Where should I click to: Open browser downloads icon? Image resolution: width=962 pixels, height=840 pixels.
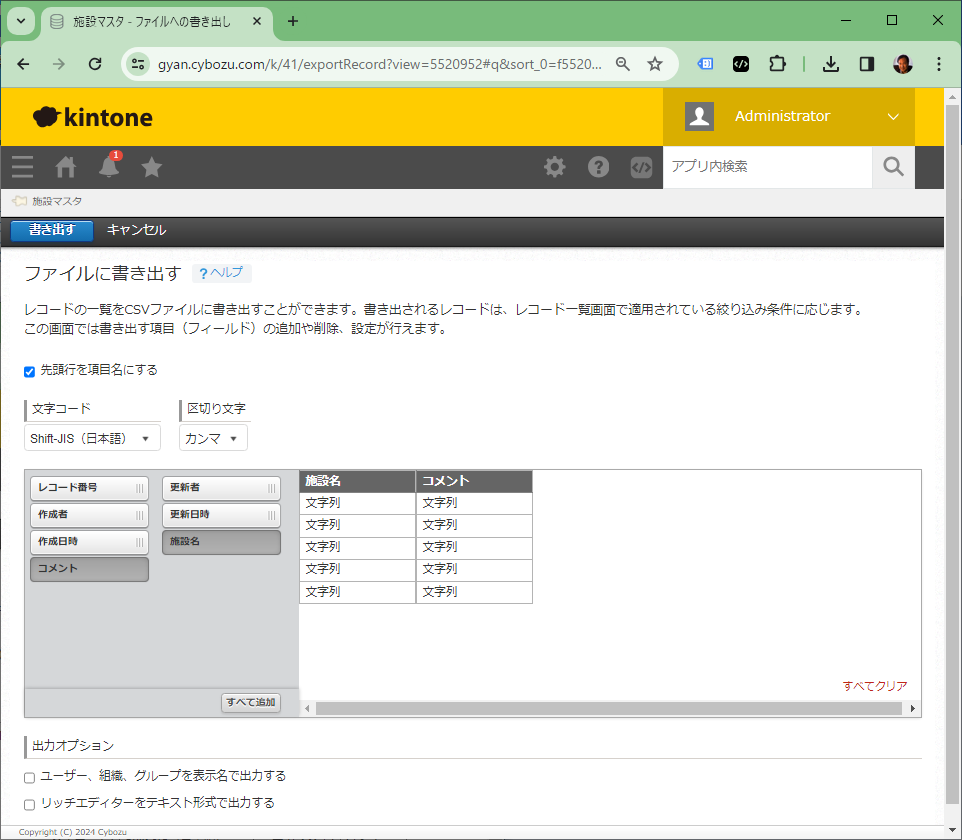831,64
